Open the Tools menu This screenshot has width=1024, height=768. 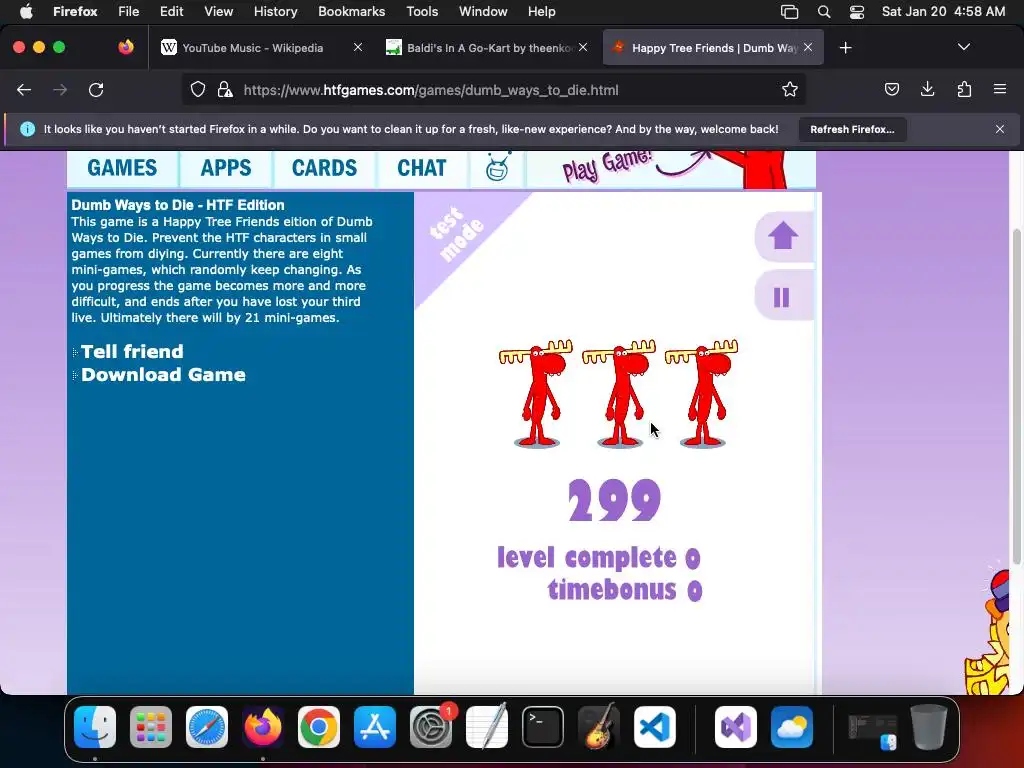[422, 12]
